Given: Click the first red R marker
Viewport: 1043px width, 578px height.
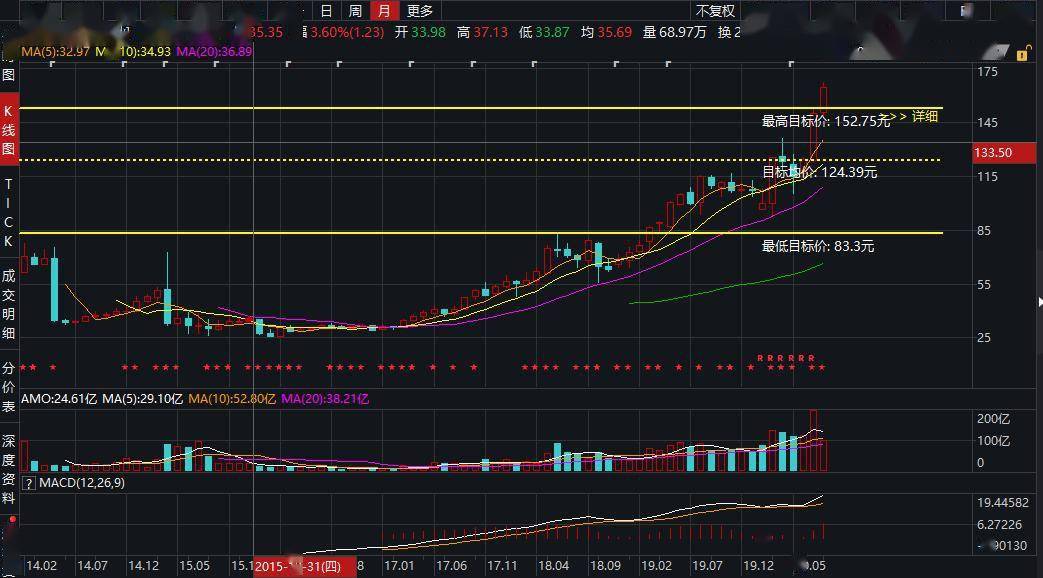Looking at the screenshot, I should [x=760, y=358].
